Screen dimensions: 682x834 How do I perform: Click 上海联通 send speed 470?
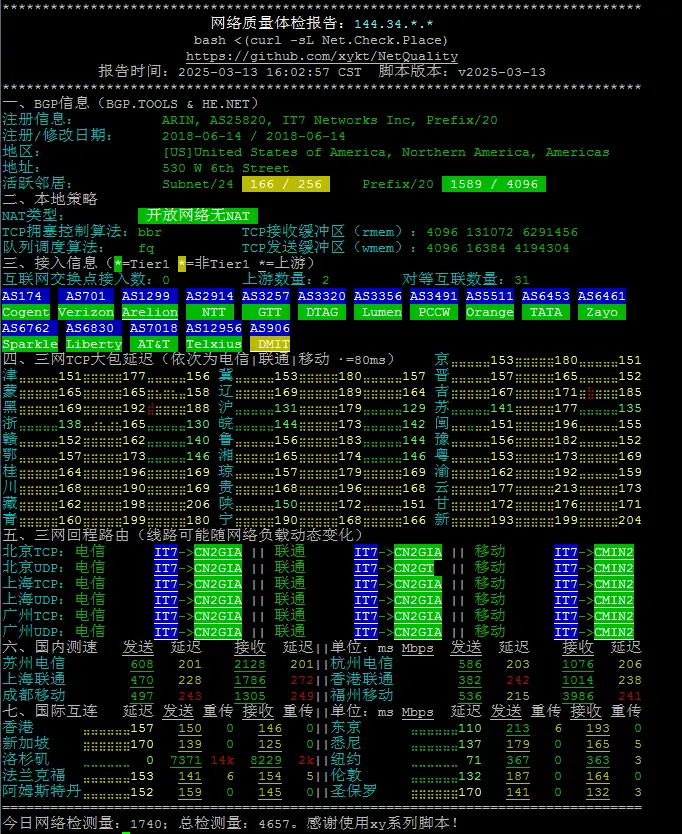[x=142, y=680]
